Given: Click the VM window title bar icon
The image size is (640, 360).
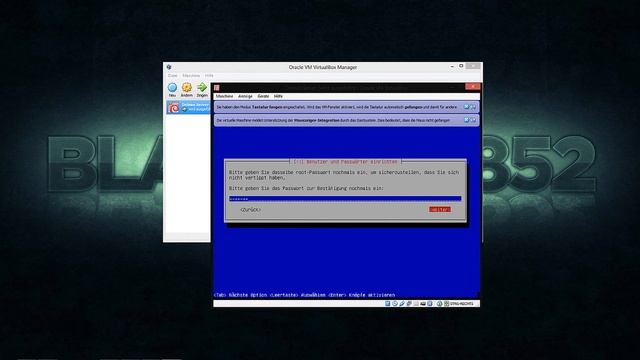Looking at the screenshot, I should click(x=217, y=87).
